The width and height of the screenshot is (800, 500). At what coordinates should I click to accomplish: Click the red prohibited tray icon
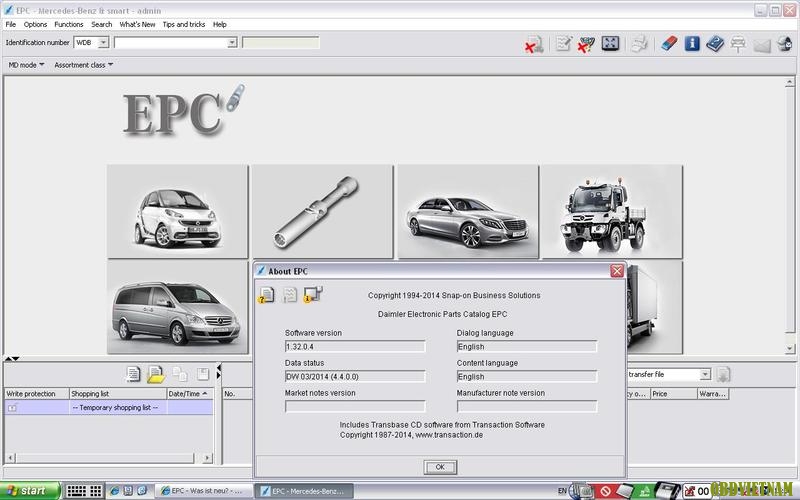point(606,491)
